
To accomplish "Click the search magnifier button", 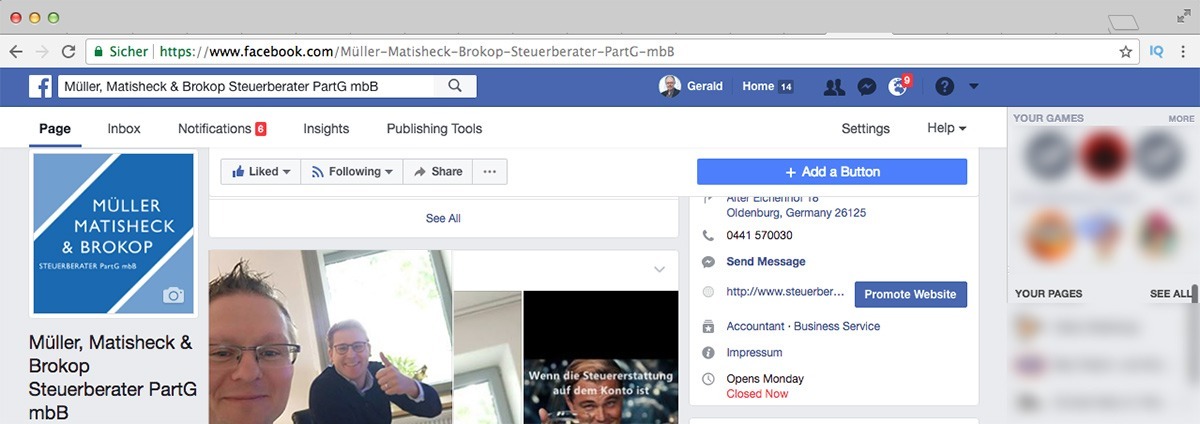I will [455, 86].
